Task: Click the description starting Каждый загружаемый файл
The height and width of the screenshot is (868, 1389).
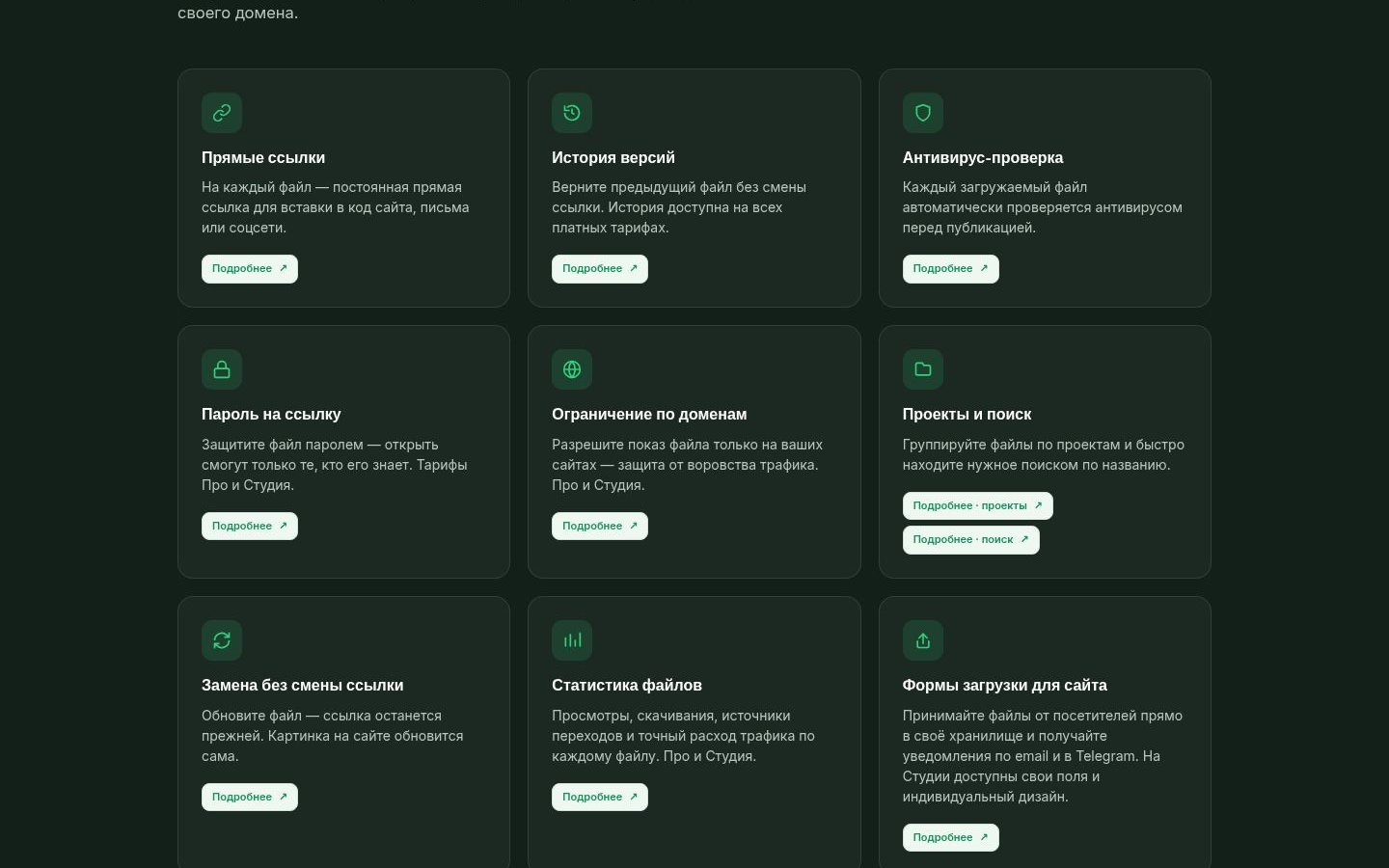Action: point(1043,207)
